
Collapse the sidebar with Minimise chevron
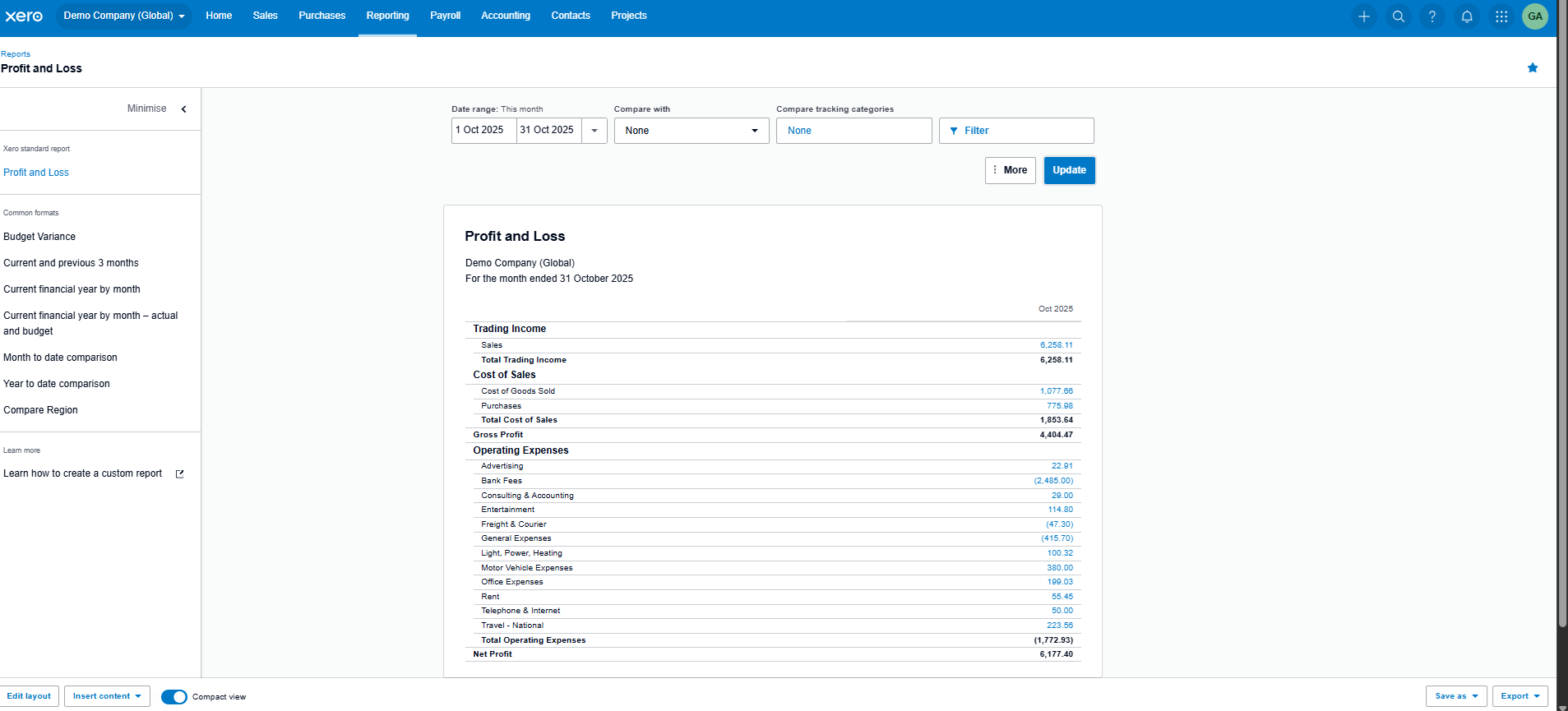pyautogui.click(x=183, y=109)
